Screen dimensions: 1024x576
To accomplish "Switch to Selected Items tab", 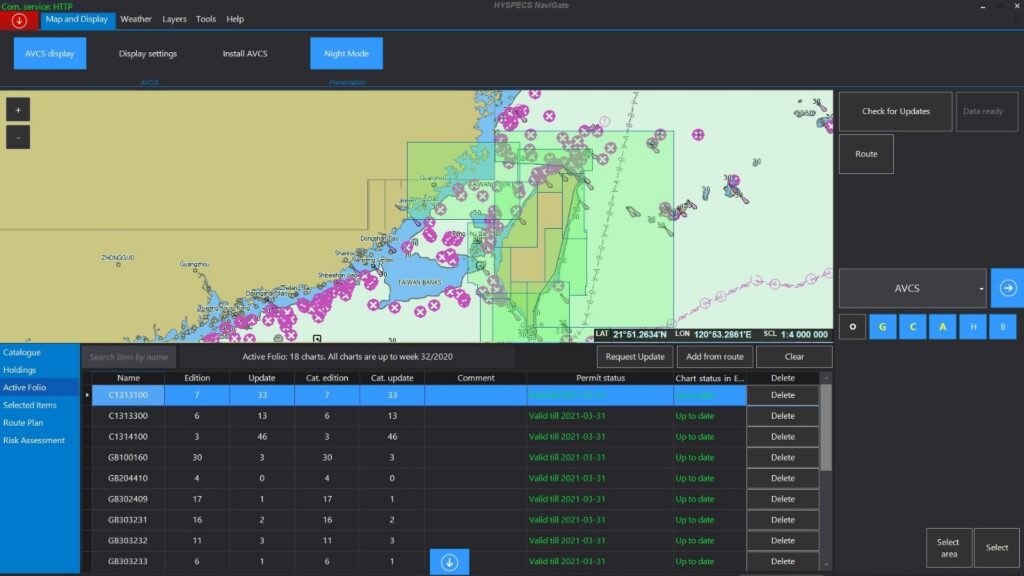I will [x=39, y=405].
